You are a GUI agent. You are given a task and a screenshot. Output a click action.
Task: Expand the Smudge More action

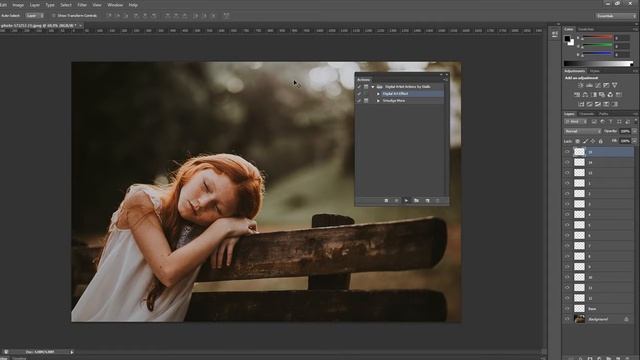coord(378,100)
